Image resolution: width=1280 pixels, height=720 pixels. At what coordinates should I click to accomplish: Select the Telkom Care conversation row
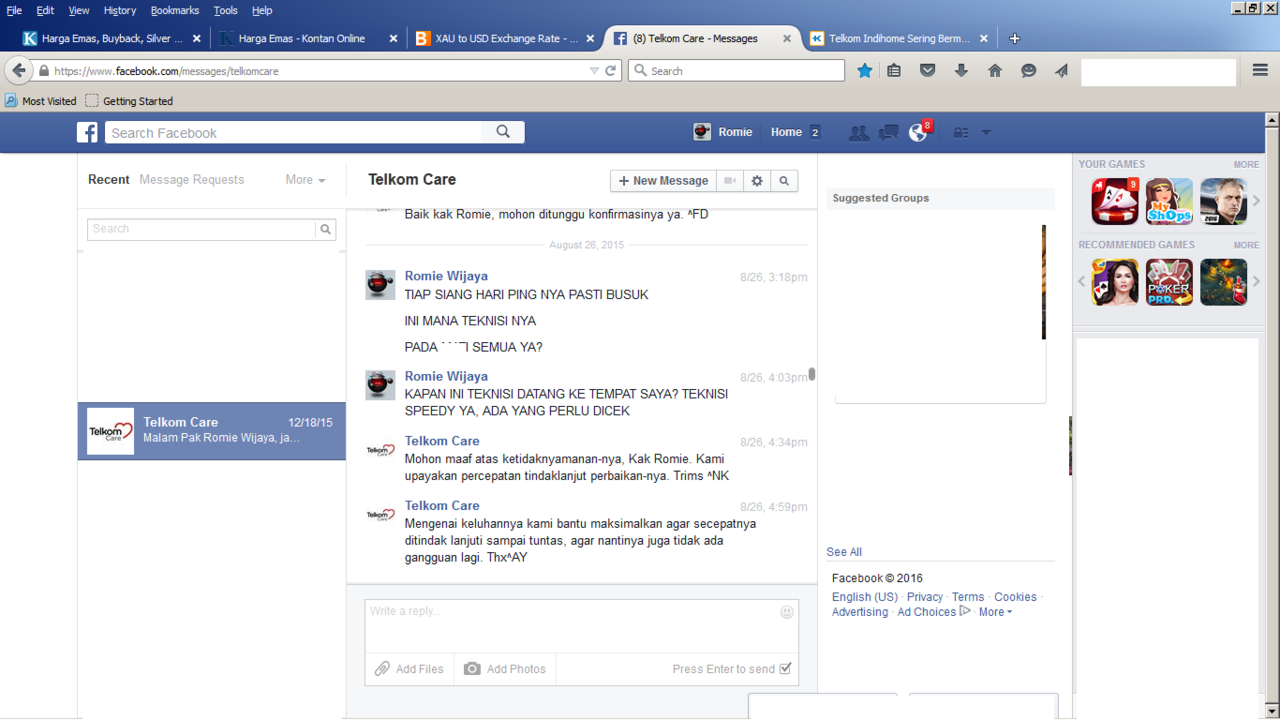[x=212, y=431]
